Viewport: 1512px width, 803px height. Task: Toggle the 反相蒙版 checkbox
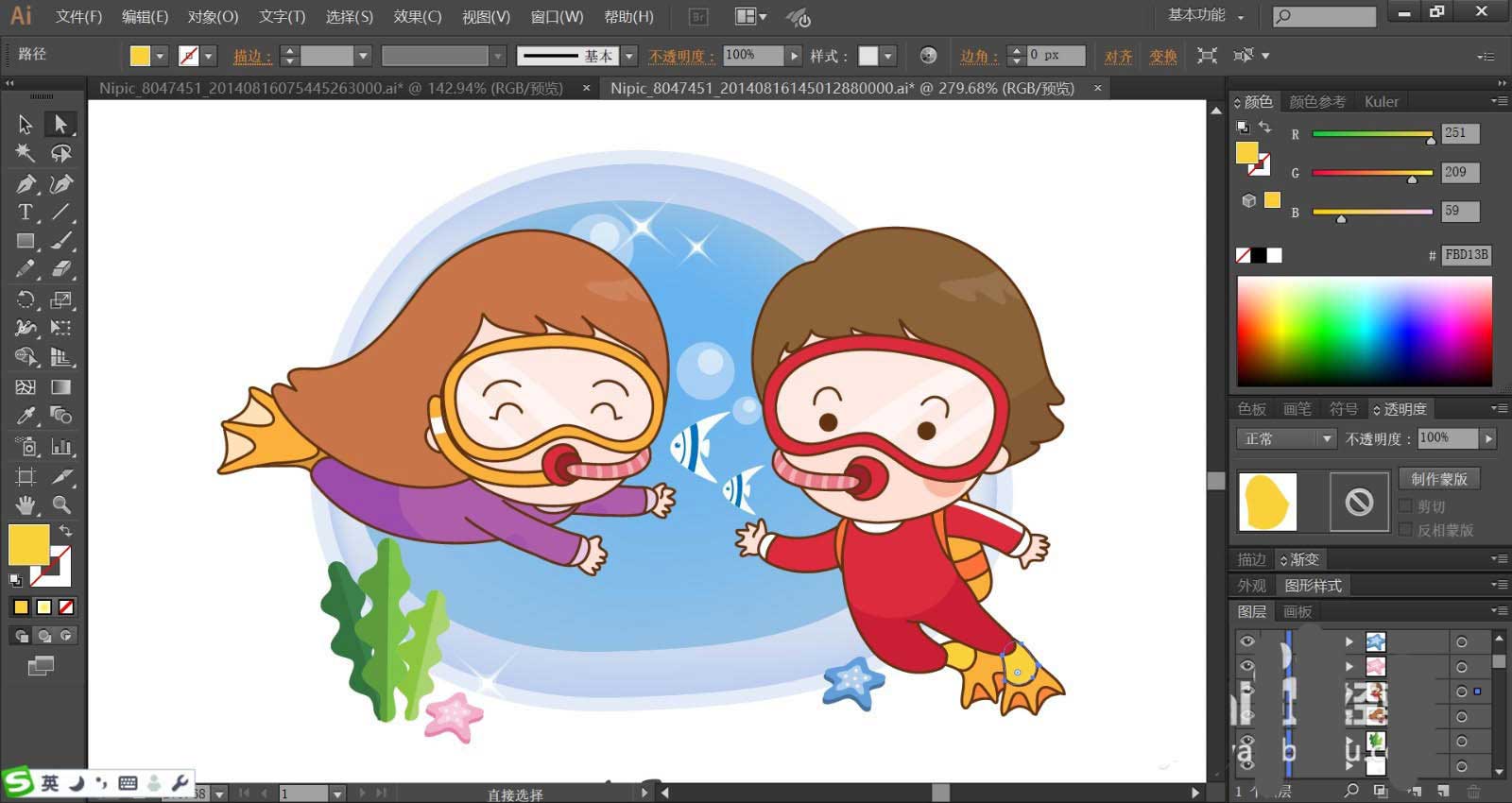click(1405, 530)
